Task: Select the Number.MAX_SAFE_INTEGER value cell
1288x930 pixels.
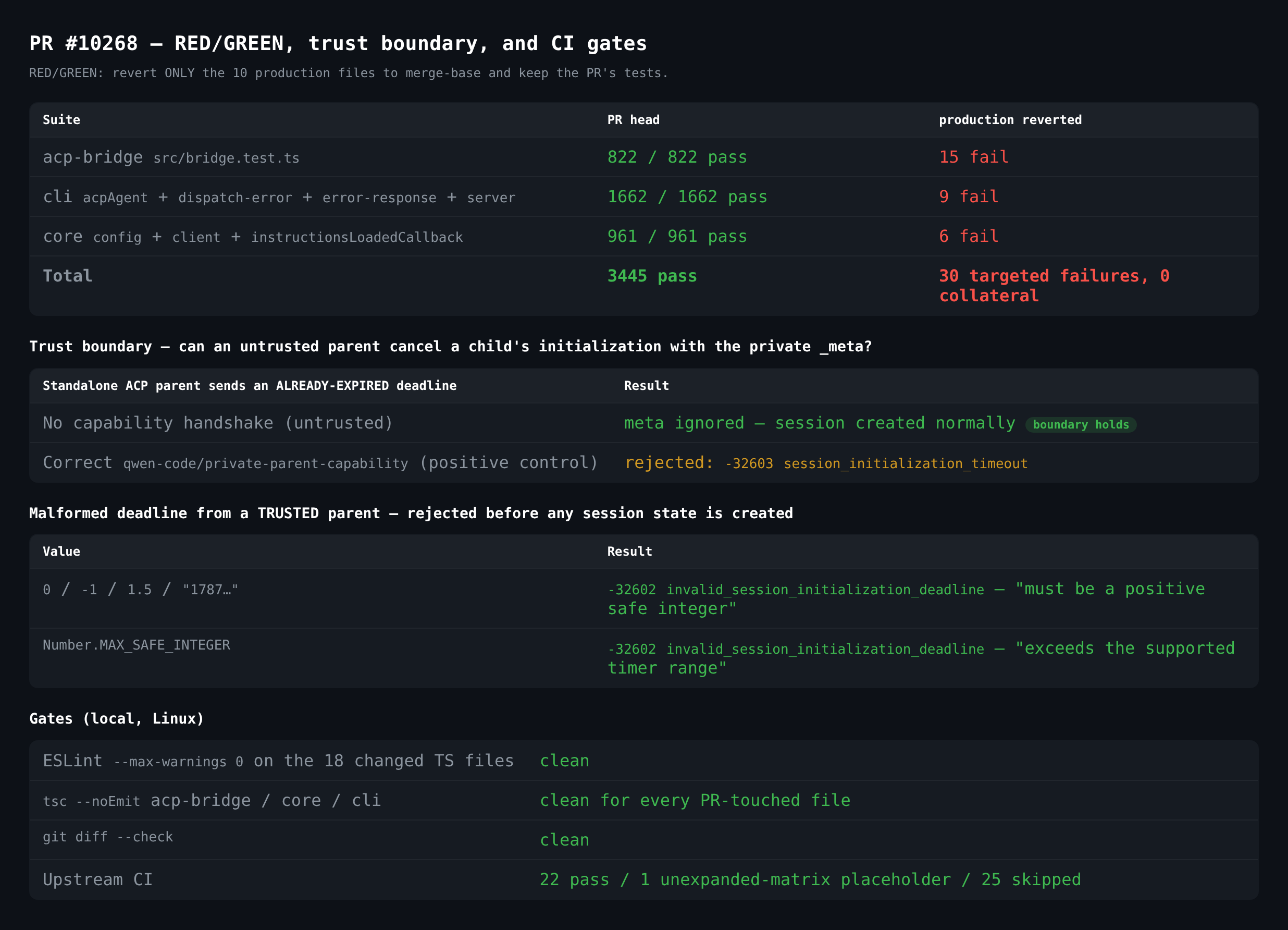Action: coord(137,645)
